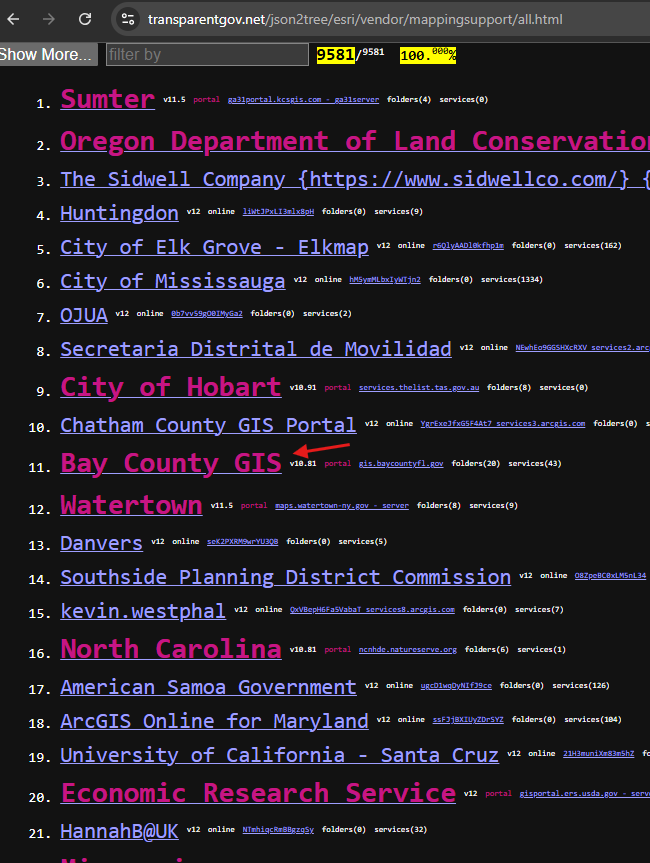
Task: Open the O8ZpeBC0xLM5nL34 link
Action: tap(610, 576)
